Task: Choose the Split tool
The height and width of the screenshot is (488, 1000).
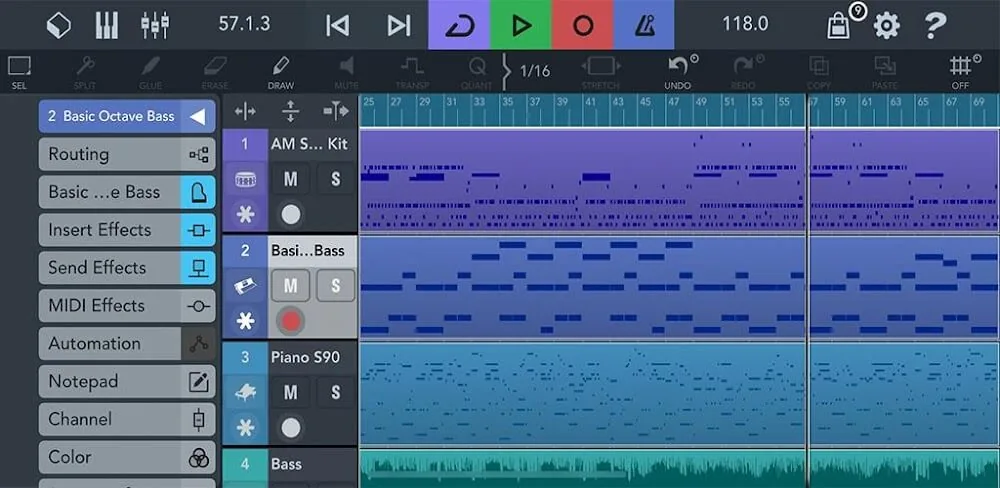Action: tap(85, 72)
